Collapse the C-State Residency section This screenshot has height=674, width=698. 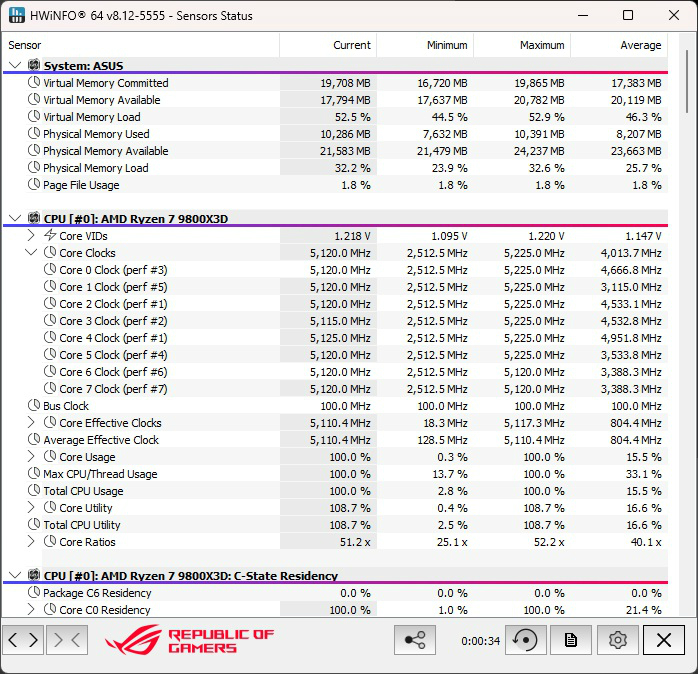pyautogui.click(x=15, y=576)
